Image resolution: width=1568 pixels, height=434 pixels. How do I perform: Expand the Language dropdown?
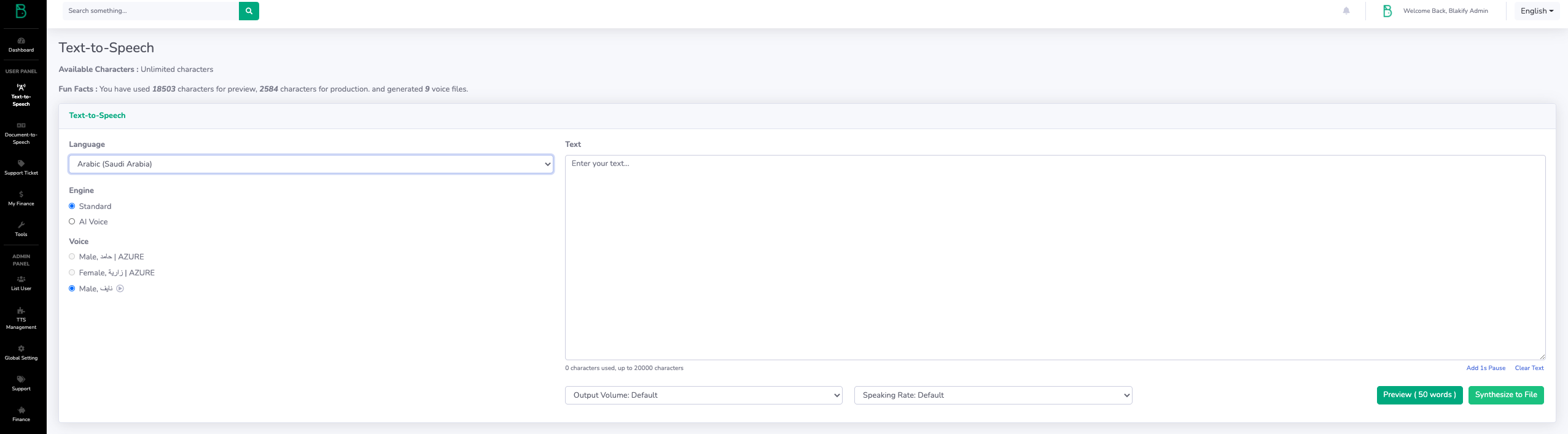click(311, 164)
